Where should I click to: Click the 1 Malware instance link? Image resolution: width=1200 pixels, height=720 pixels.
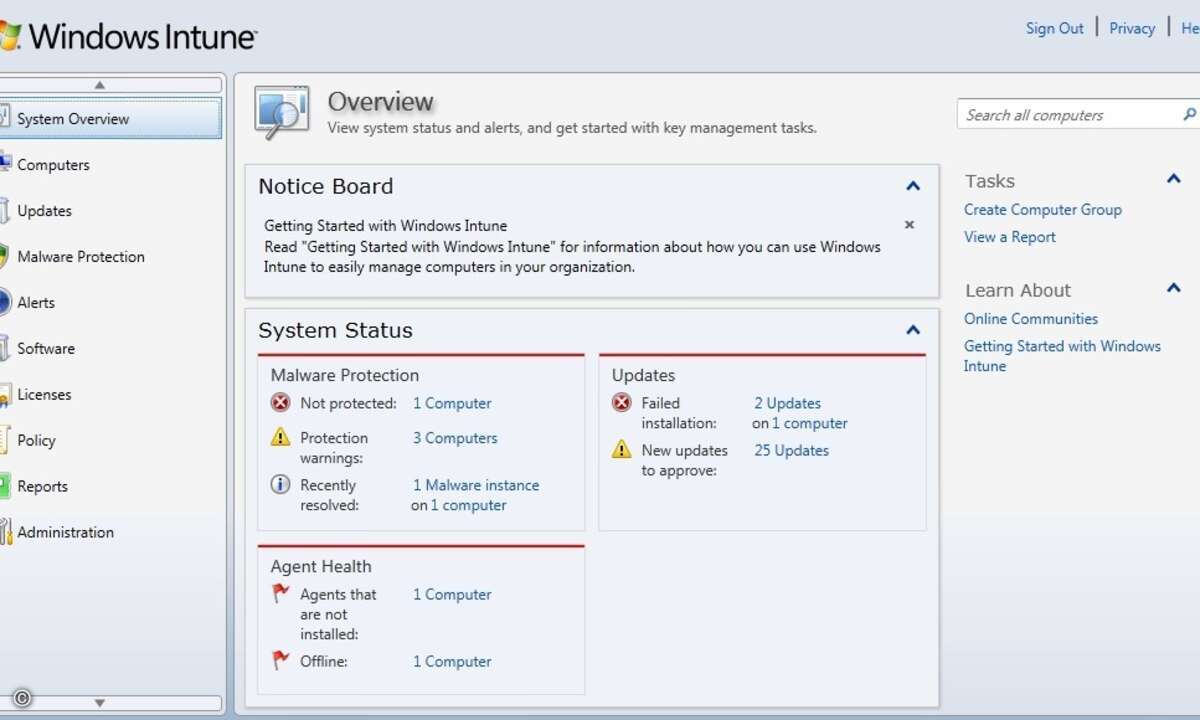[x=476, y=484]
